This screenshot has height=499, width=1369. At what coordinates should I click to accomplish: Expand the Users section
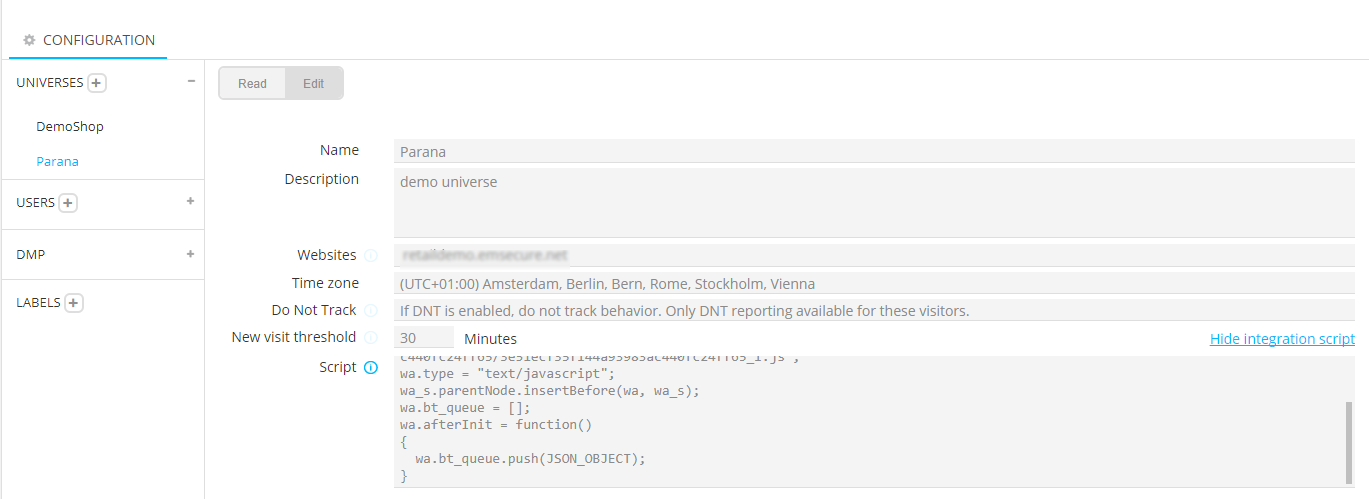point(190,201)
